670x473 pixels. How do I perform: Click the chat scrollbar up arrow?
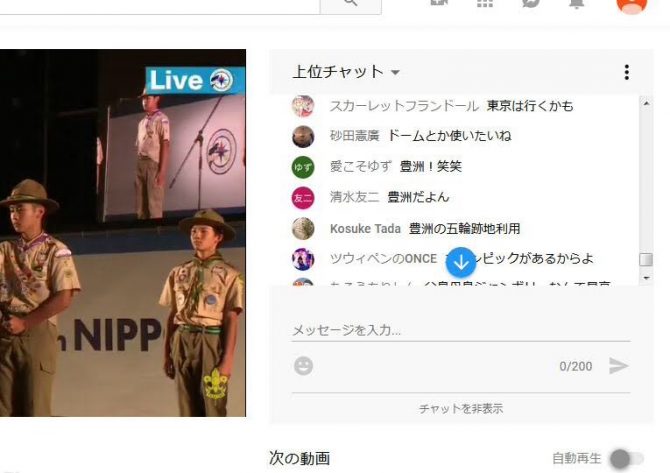coord(646,102)
